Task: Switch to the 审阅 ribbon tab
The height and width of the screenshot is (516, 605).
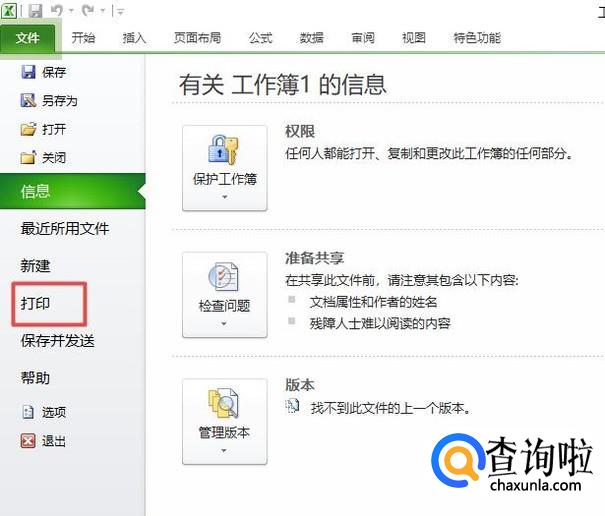Action: coord(363,37)
